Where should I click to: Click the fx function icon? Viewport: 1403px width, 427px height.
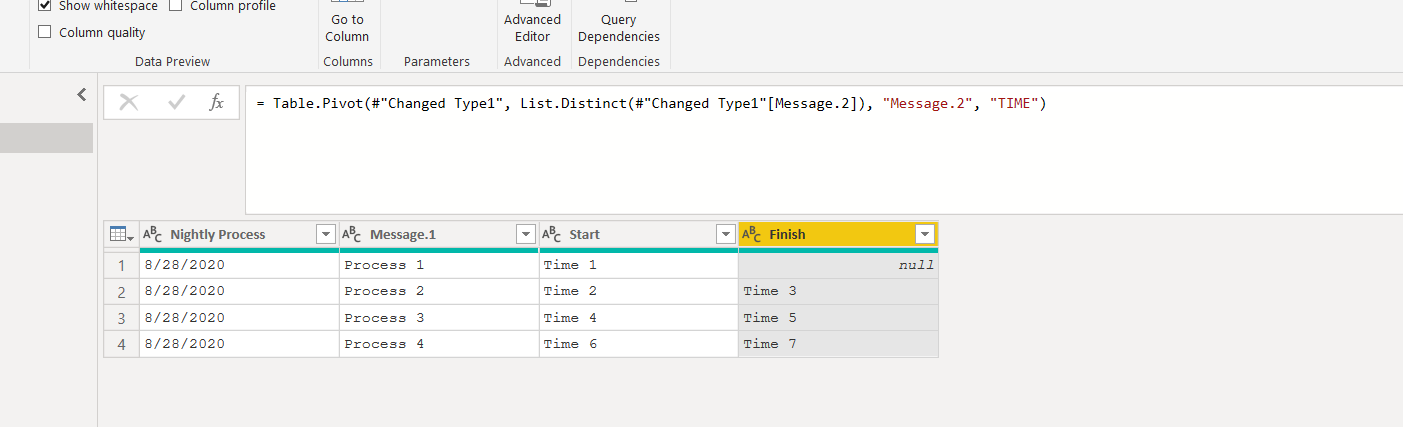coord(216,102)
